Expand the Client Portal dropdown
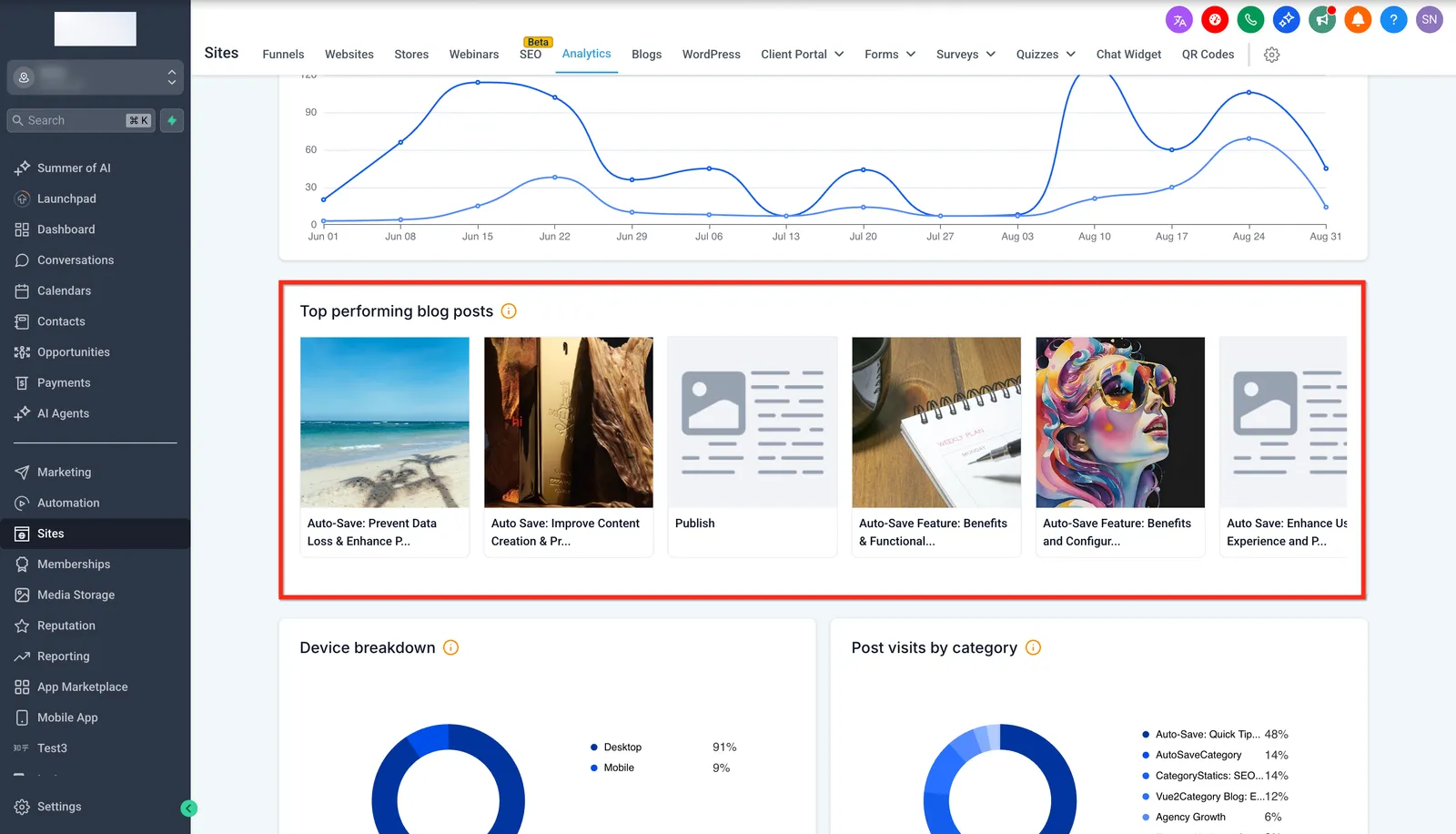1456x834 pixels. tap(803, 55)
